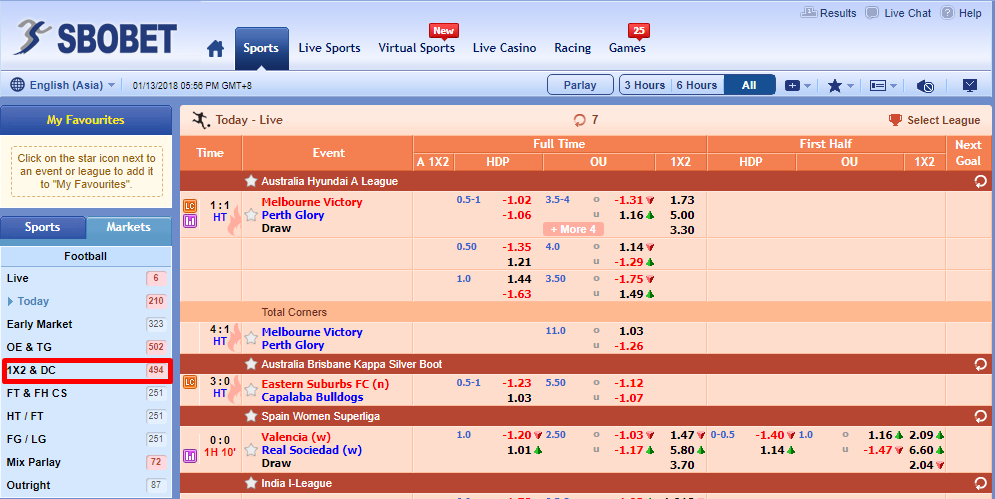
Task: Open the OE & TG market
Action: click(86, 347)
